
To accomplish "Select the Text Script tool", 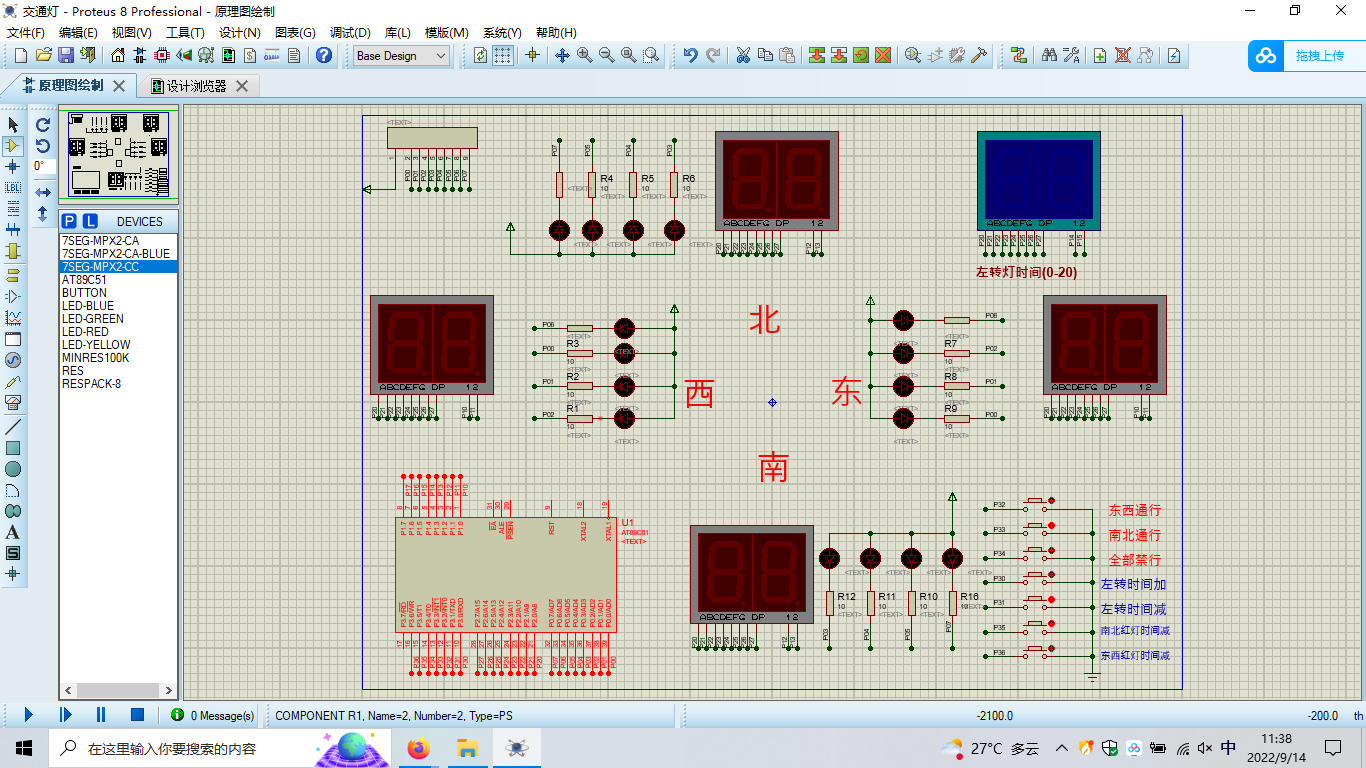I will [13, 209].
